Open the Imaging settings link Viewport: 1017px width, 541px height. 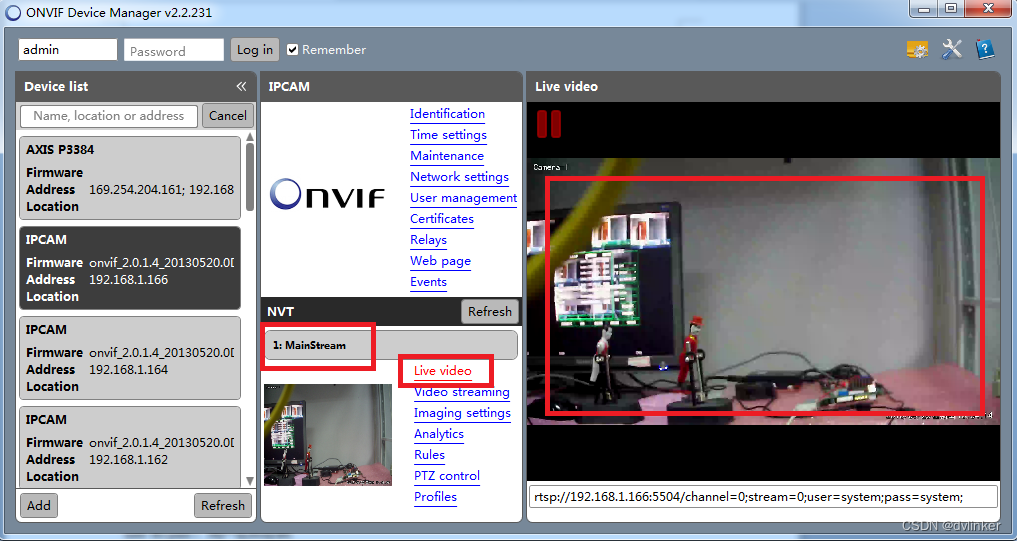(462, 413)
